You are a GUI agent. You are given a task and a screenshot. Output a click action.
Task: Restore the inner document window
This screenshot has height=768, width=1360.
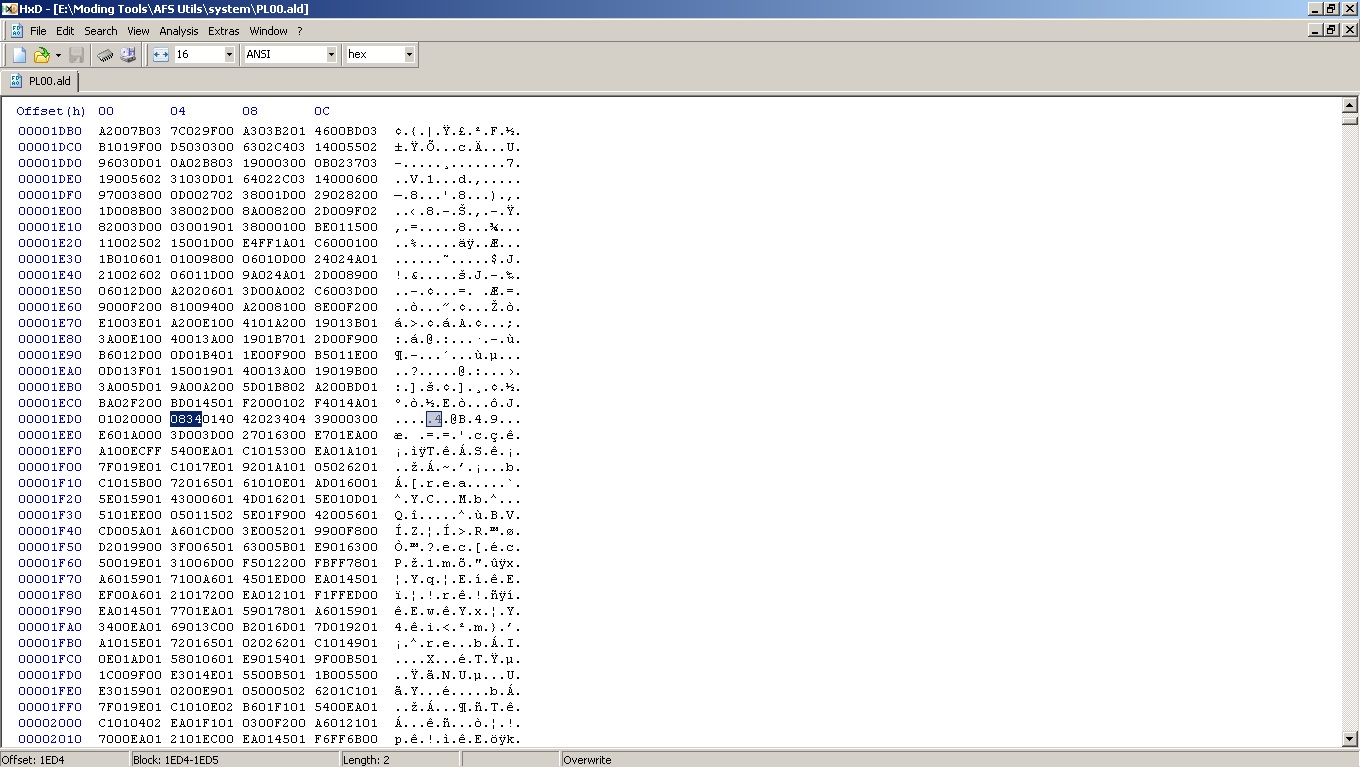[1331, 30]
